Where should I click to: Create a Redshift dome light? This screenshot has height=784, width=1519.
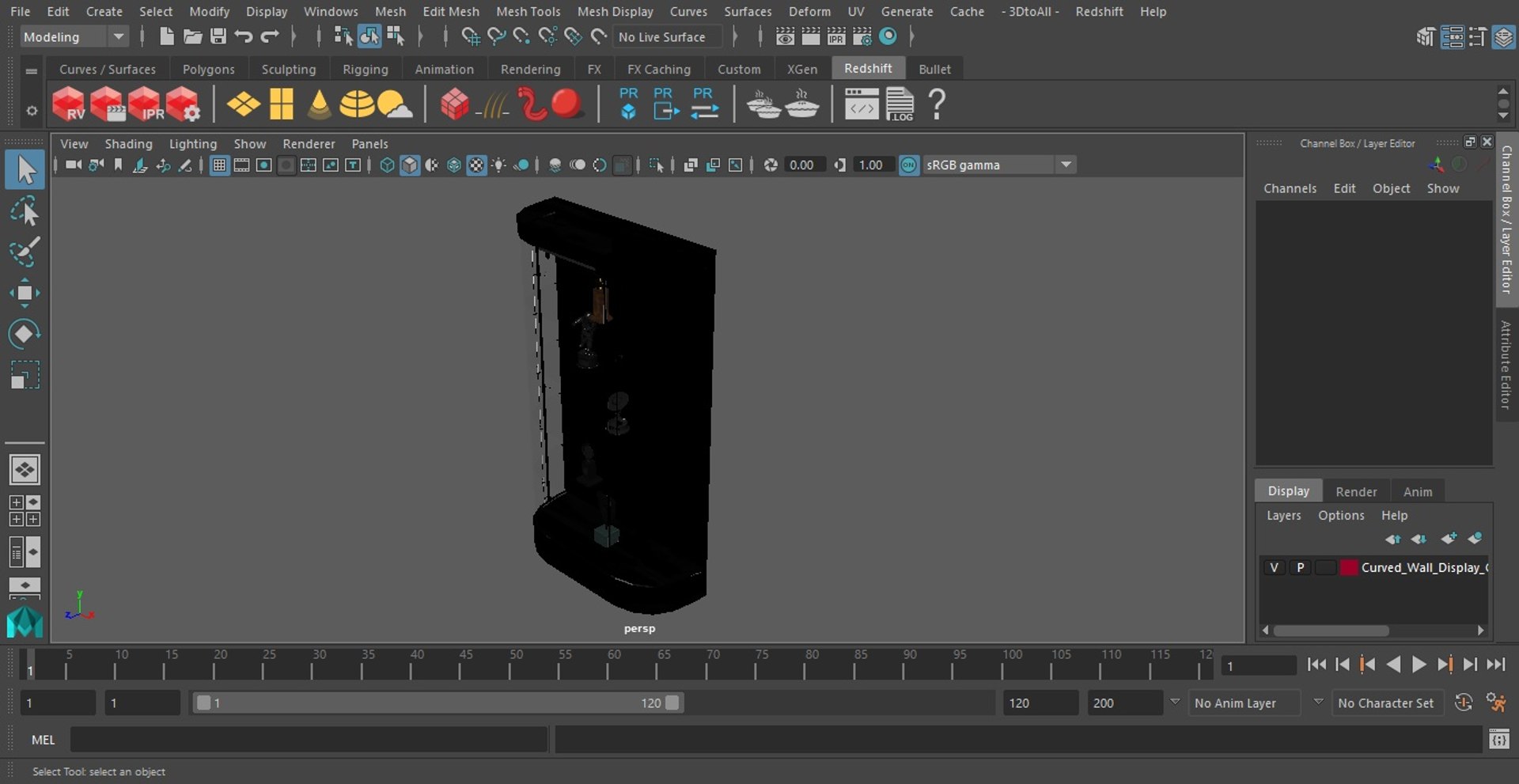point(357,104)
